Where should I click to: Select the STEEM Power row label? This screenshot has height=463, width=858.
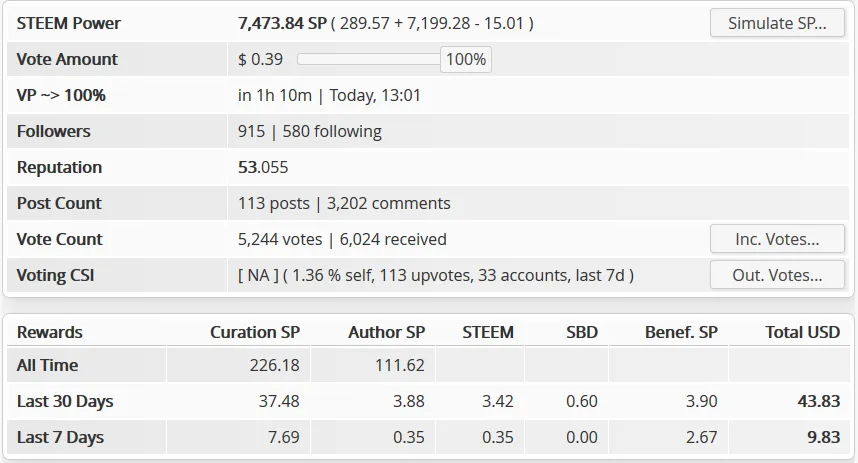pos(69,23)
